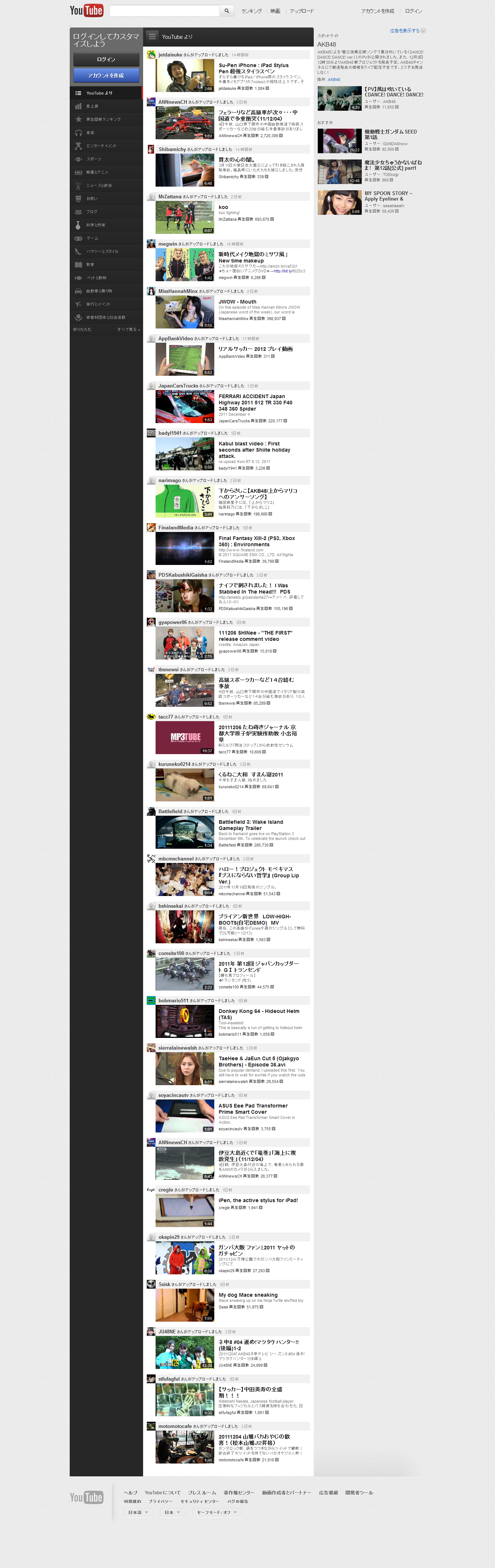Open the 日本 country dropdown
The image size is (495, 1568).
click(x=172, y=1512)
